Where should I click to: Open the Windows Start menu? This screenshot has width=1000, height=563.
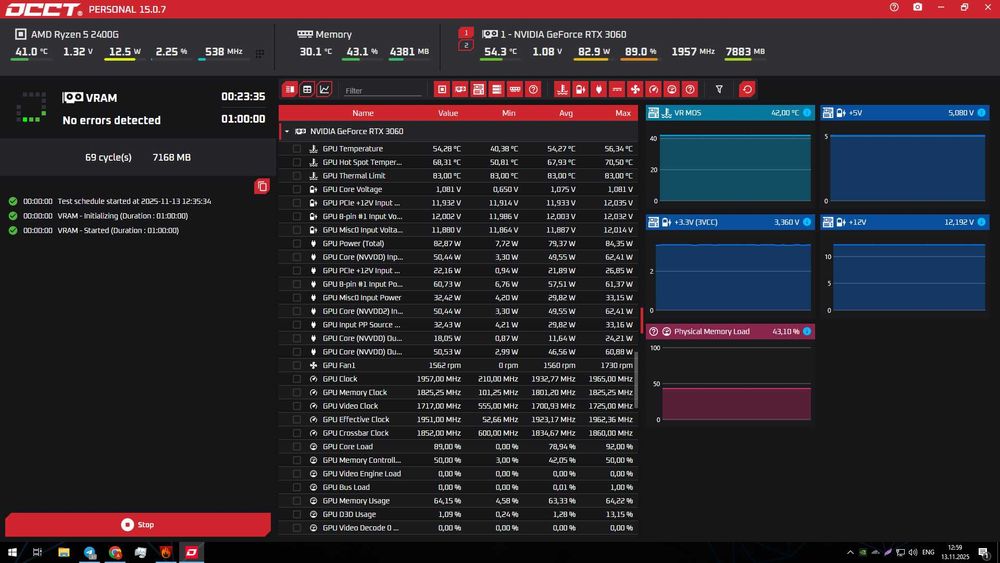pos(12,552)
